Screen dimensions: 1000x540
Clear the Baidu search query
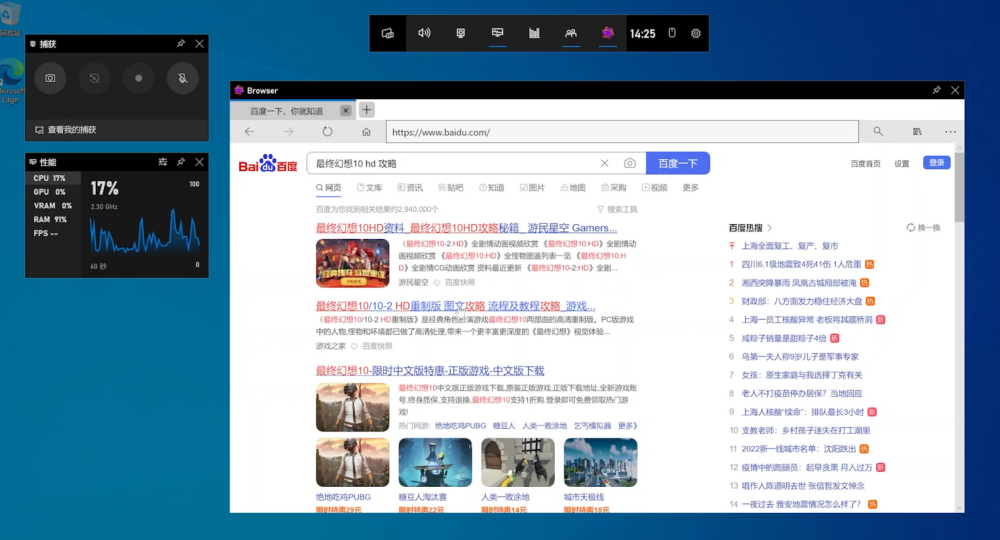pyautogui.click(x=605, y=163)
